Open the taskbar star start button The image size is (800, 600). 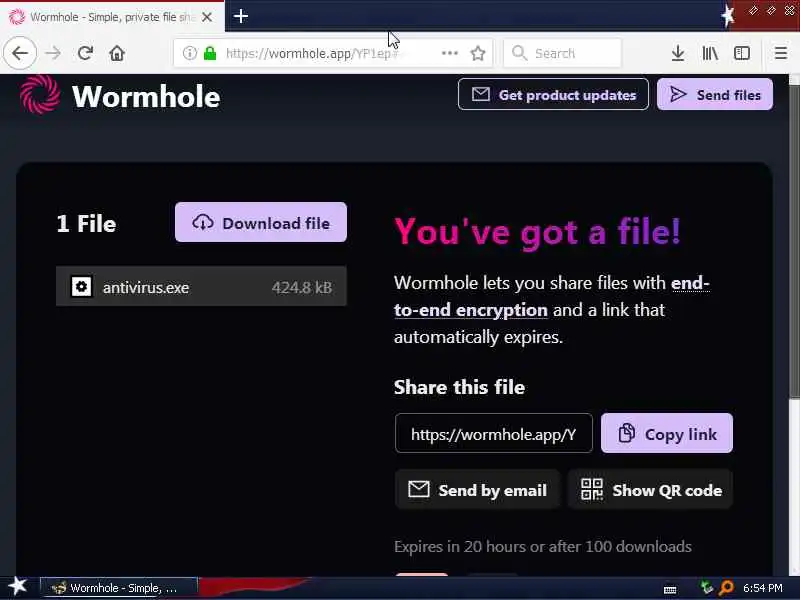coord(18,587)
